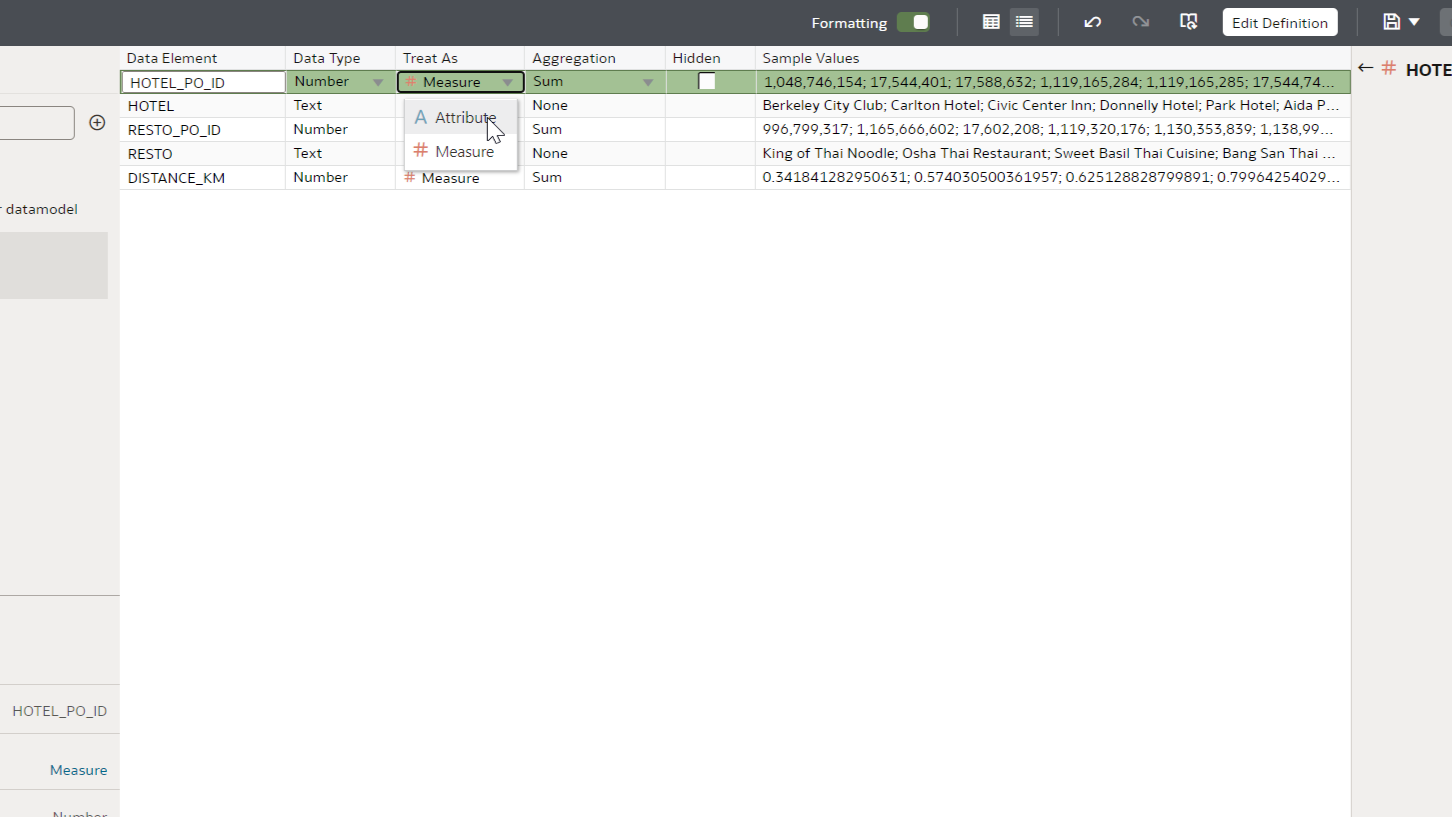
Task: Select the DISTANCE_KM data element row
Action: [x=176, y=177]
